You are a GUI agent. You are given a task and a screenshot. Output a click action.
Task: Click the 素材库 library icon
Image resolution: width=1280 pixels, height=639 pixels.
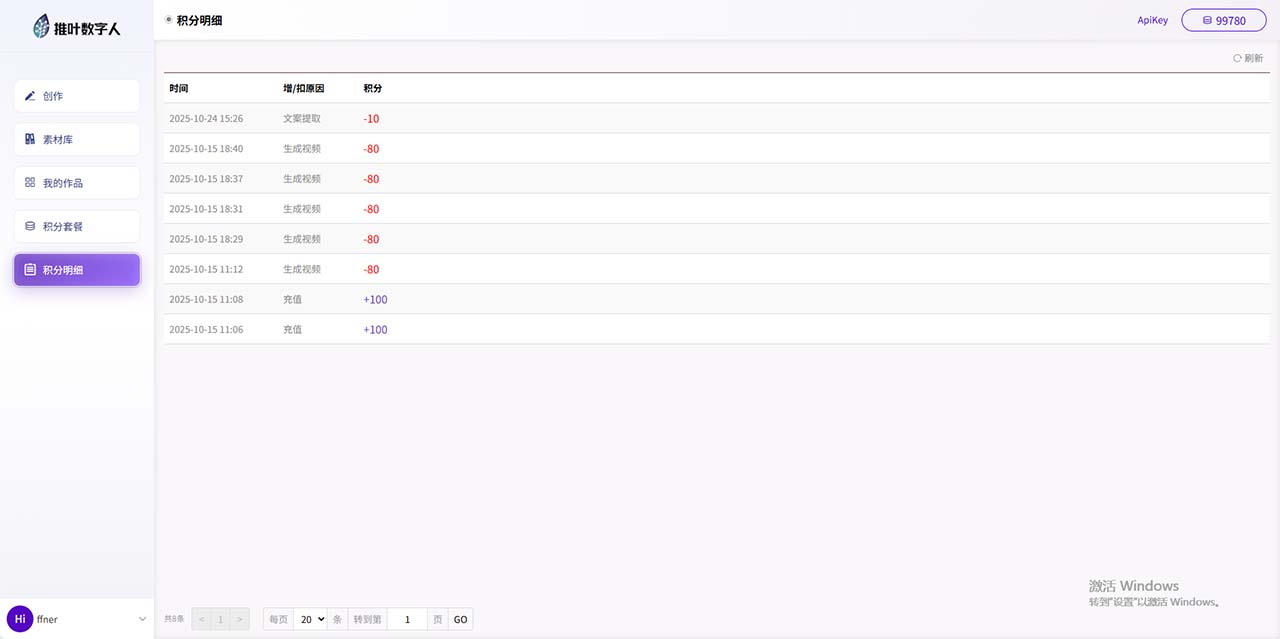point(30,140)
